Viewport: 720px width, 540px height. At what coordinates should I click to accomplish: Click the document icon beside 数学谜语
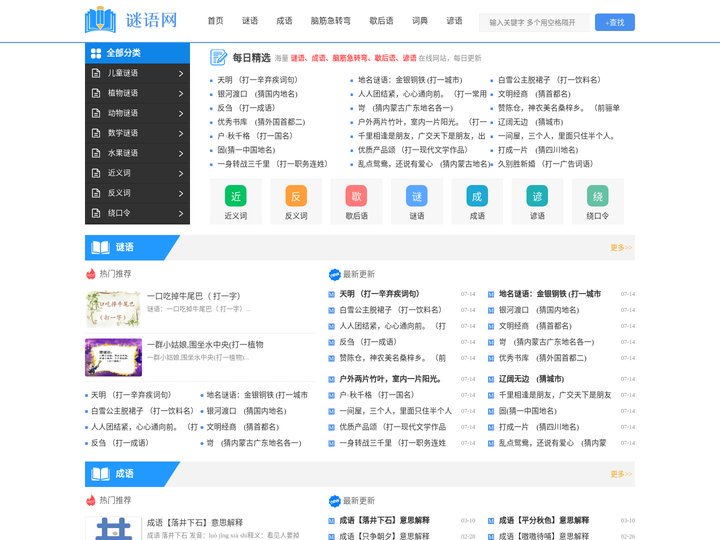(x=96, y=133)
